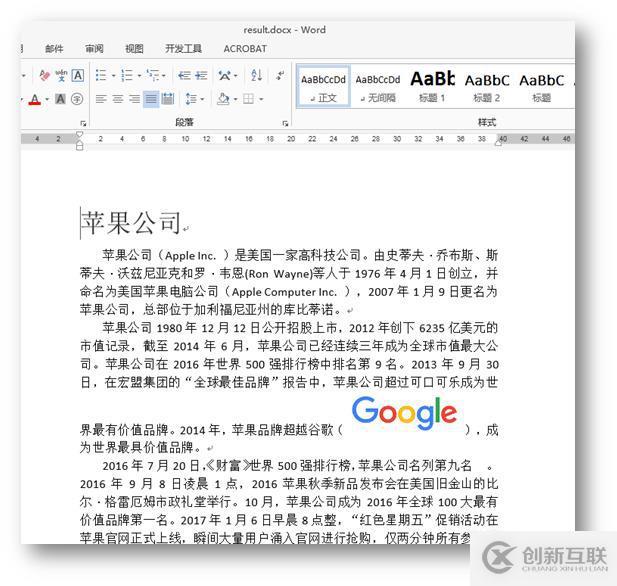The image size is (617, 586).
Task: Switch to the 视图 ribbon tab
Action: pos(134,49)
